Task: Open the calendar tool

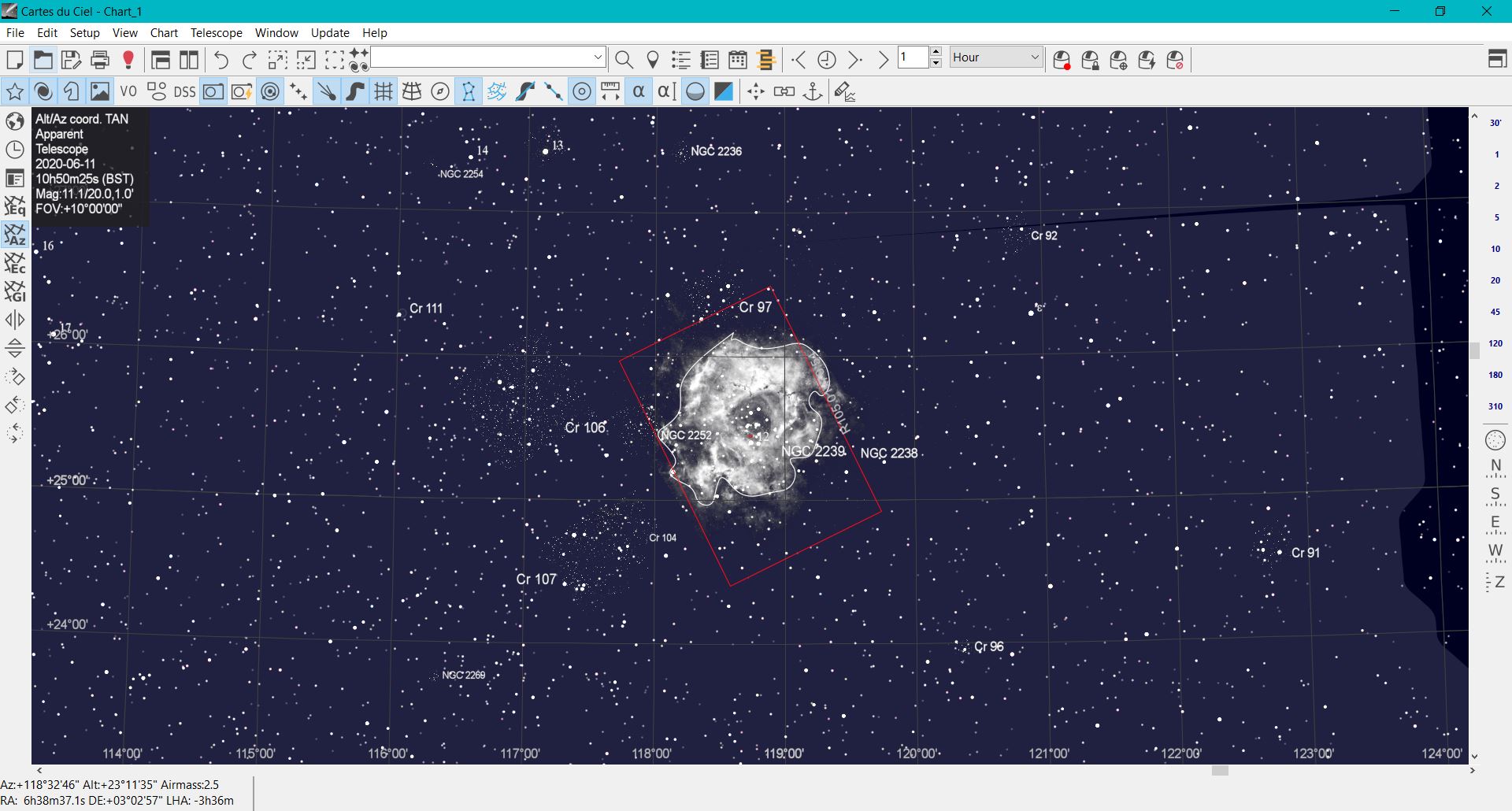Action: [738, 60]
